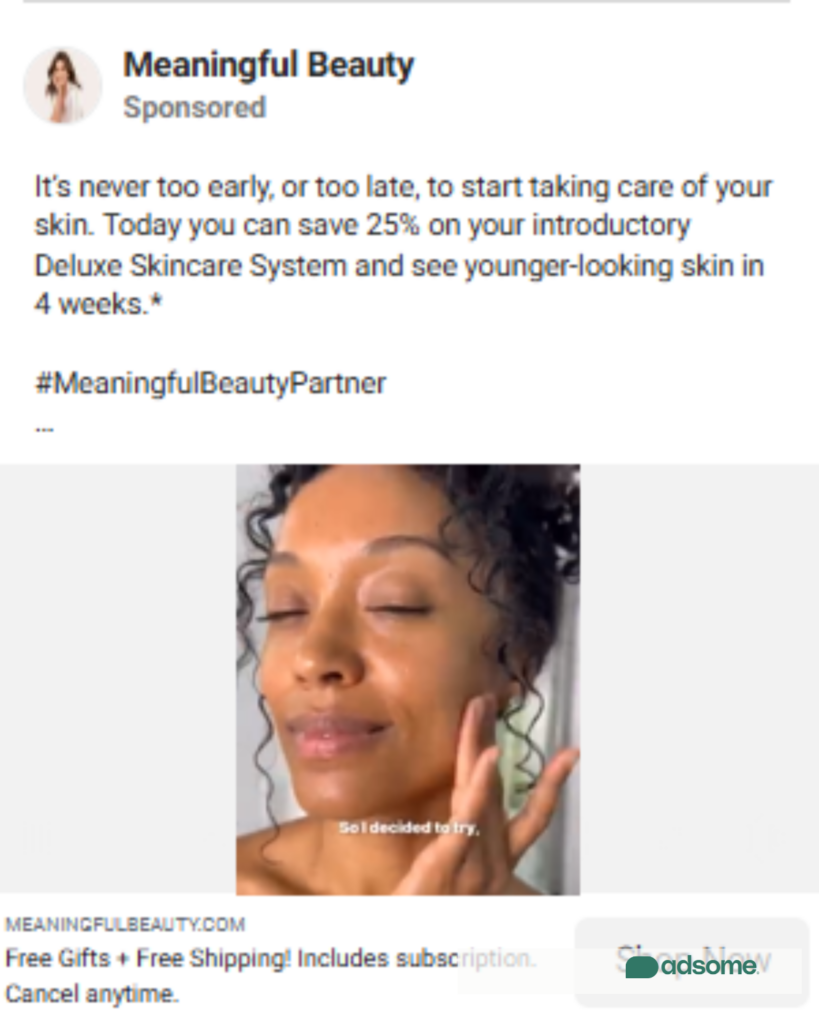The image size is (819, 1024).
Task: Click the green adsome pill logo icon
Action: coord(641,967)
